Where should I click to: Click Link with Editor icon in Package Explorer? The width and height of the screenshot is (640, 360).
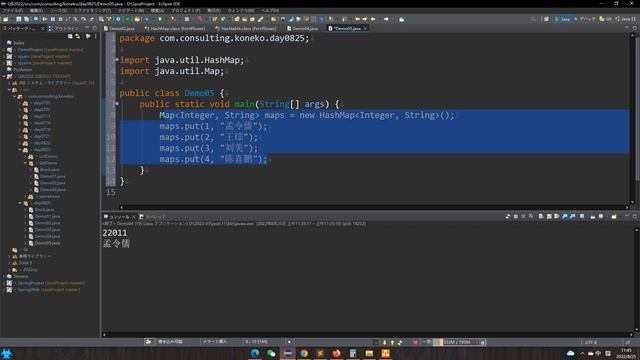pos(78,36)
